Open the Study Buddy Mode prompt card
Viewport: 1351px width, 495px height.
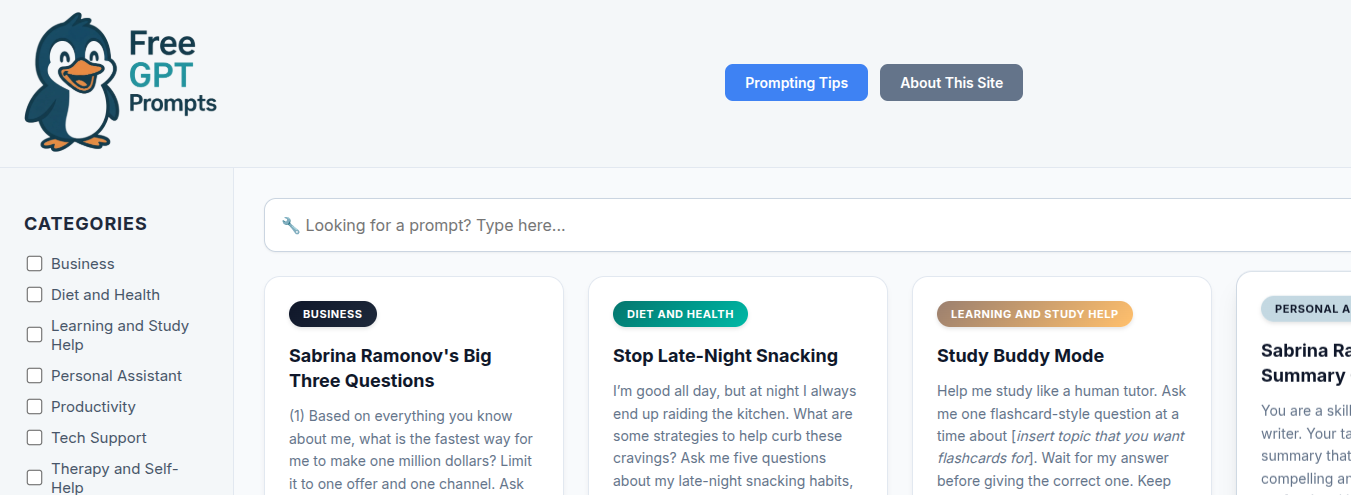pyautogui.click(x=1020, y=356)
